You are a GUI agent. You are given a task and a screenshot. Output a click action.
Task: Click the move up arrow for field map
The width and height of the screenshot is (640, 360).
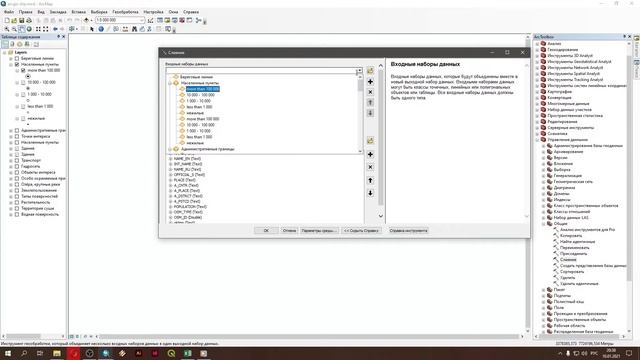[370, 180]
